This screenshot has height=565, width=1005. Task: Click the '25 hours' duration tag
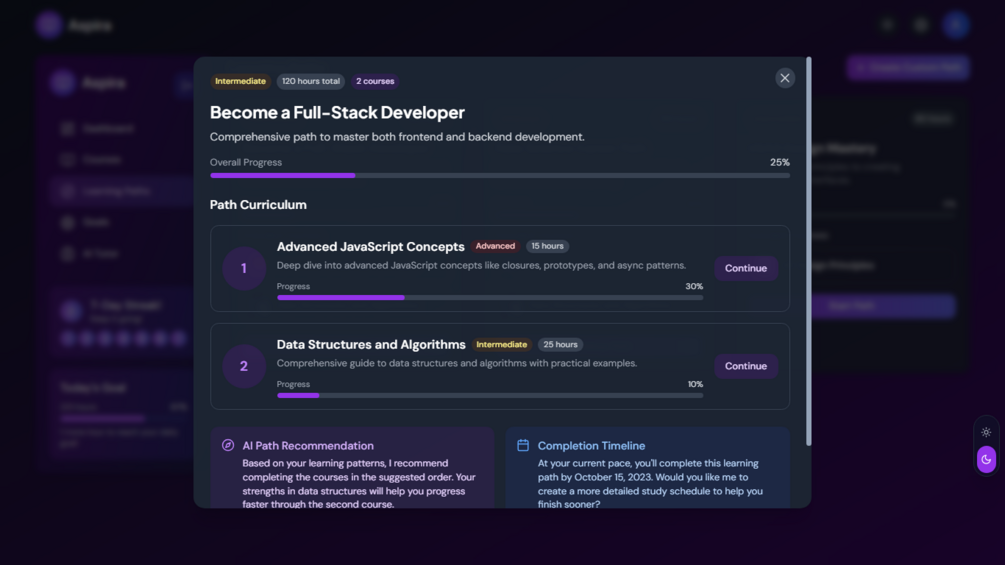[560, 344]
